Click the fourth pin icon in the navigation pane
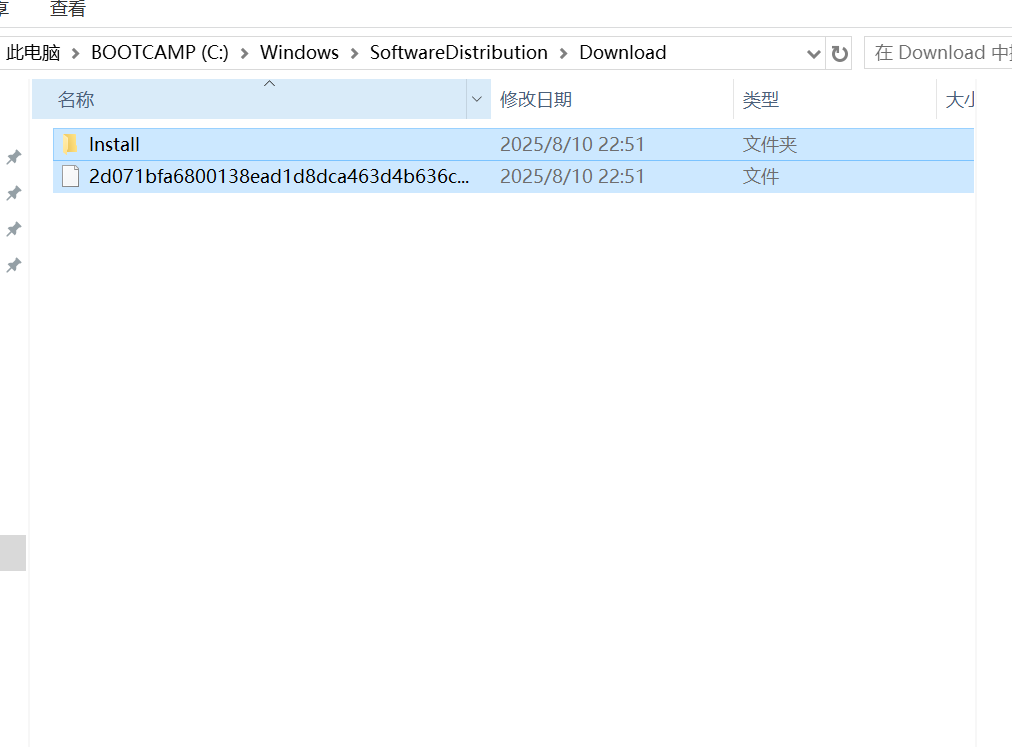This screenshot has width=1012, height=747. point(14,265)
